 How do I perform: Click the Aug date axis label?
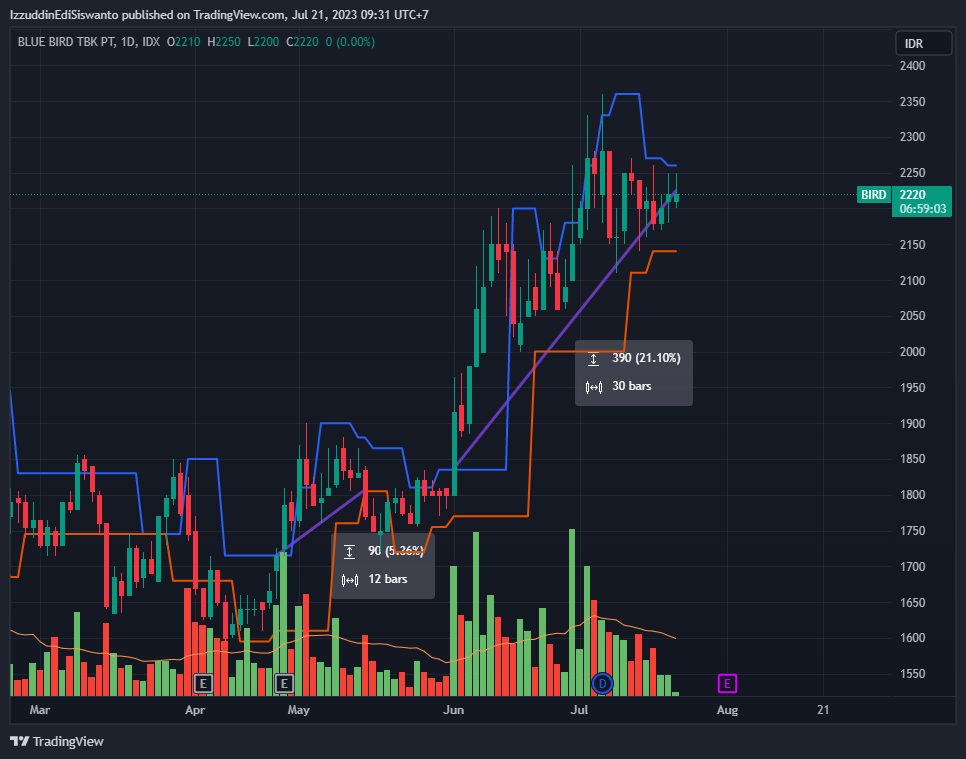tap(727, 710)
